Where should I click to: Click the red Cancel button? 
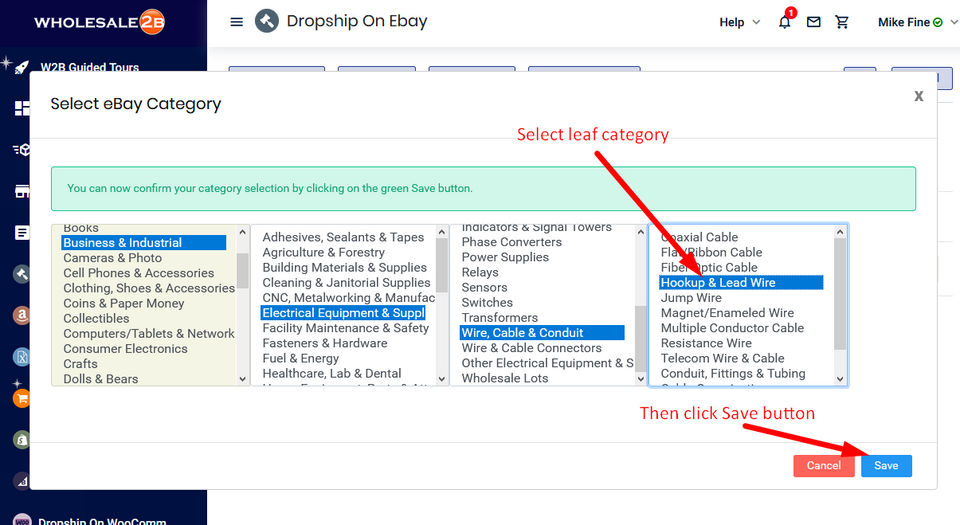point(823,466)
